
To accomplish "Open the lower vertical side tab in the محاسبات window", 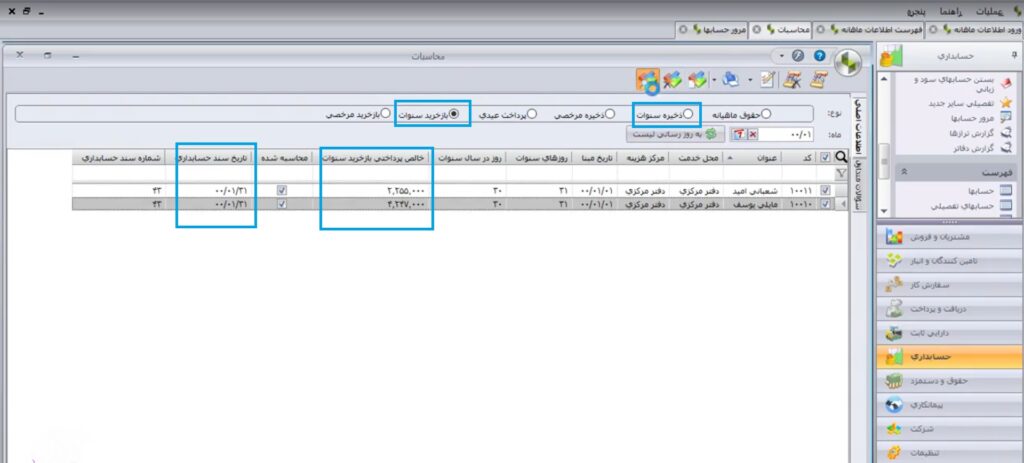I will (859, 185).
